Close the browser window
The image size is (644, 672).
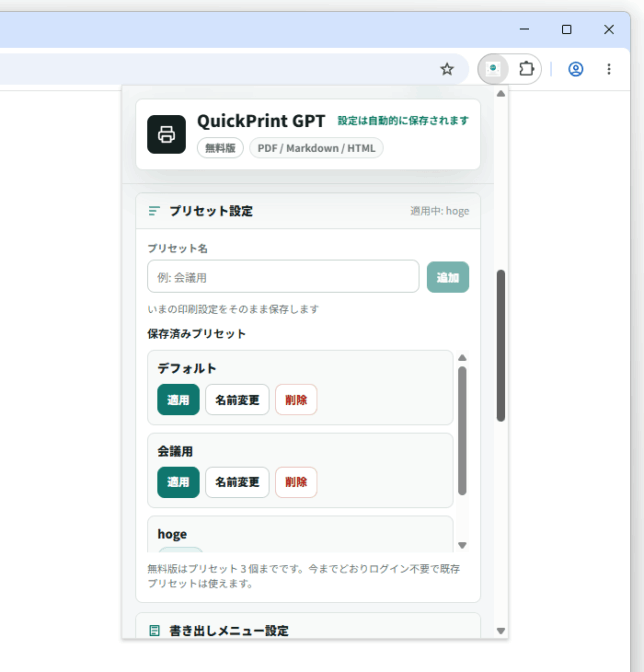(609, 30)
